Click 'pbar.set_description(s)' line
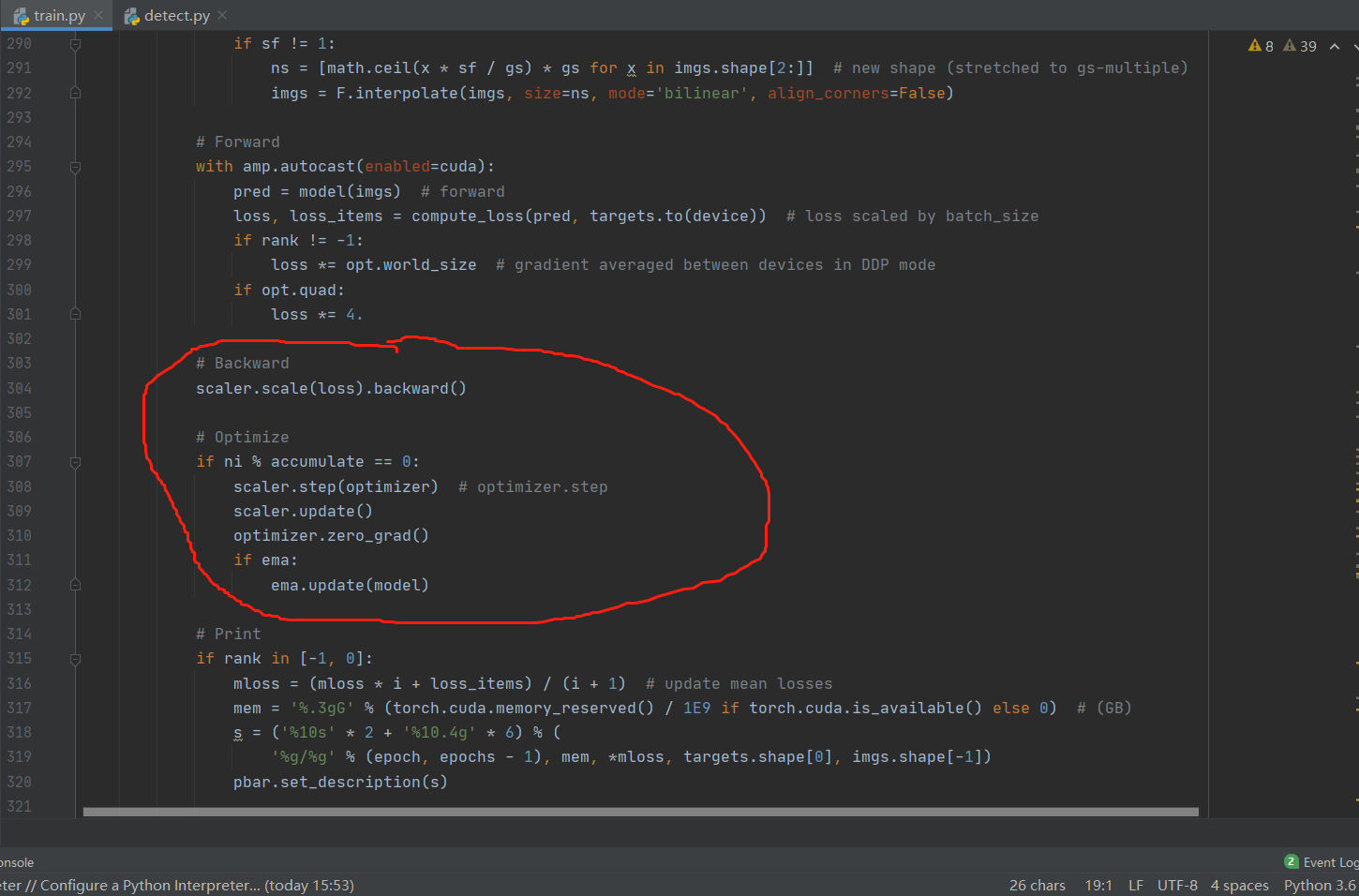1359x896 pixels. click(340, 782)
